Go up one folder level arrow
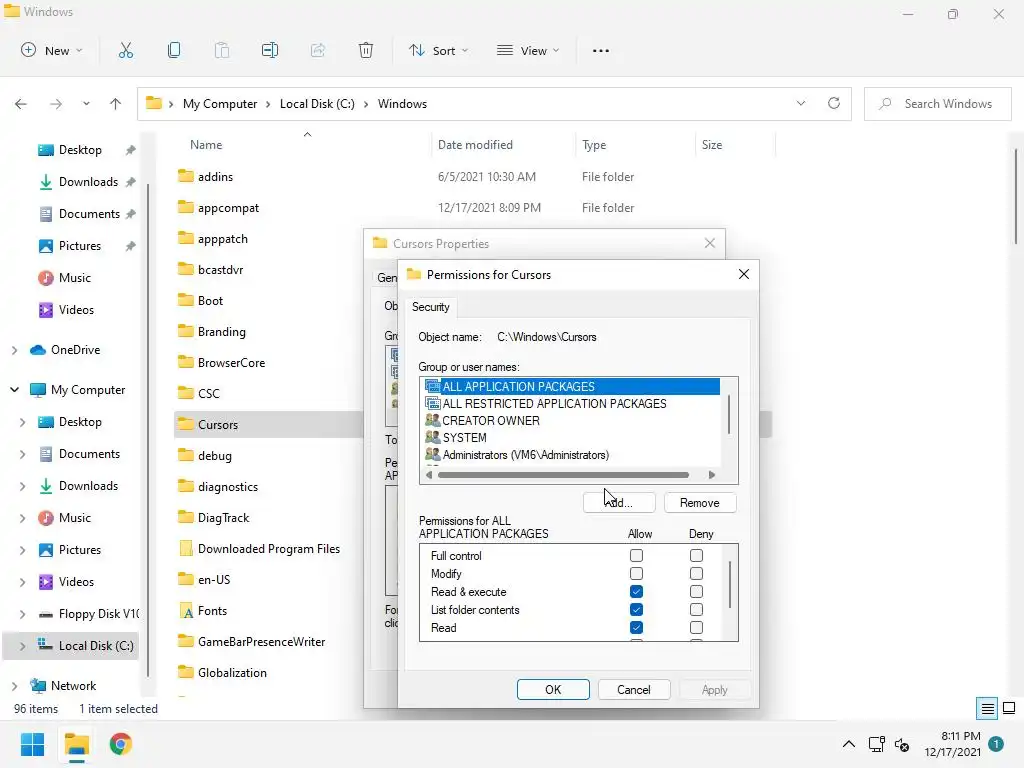 pos(116,104)
